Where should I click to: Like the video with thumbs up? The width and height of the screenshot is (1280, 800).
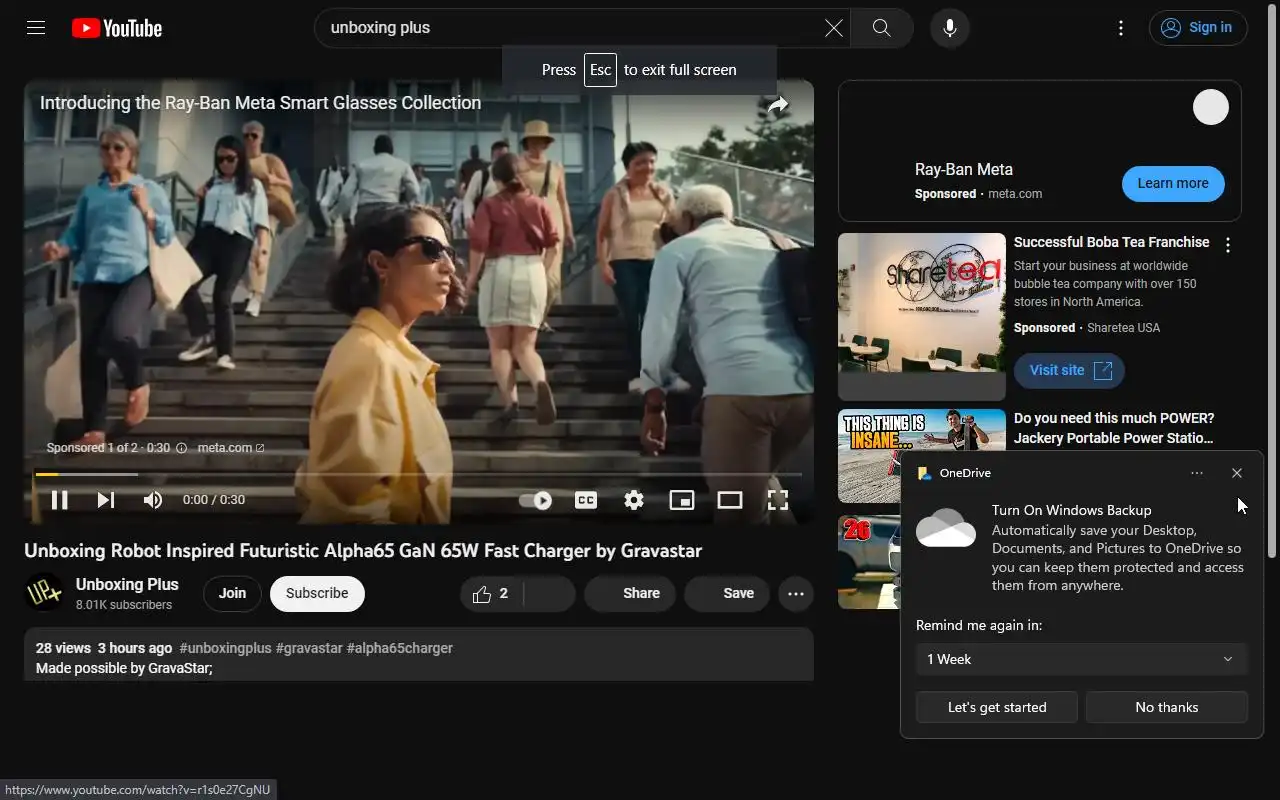coord(491,593)
